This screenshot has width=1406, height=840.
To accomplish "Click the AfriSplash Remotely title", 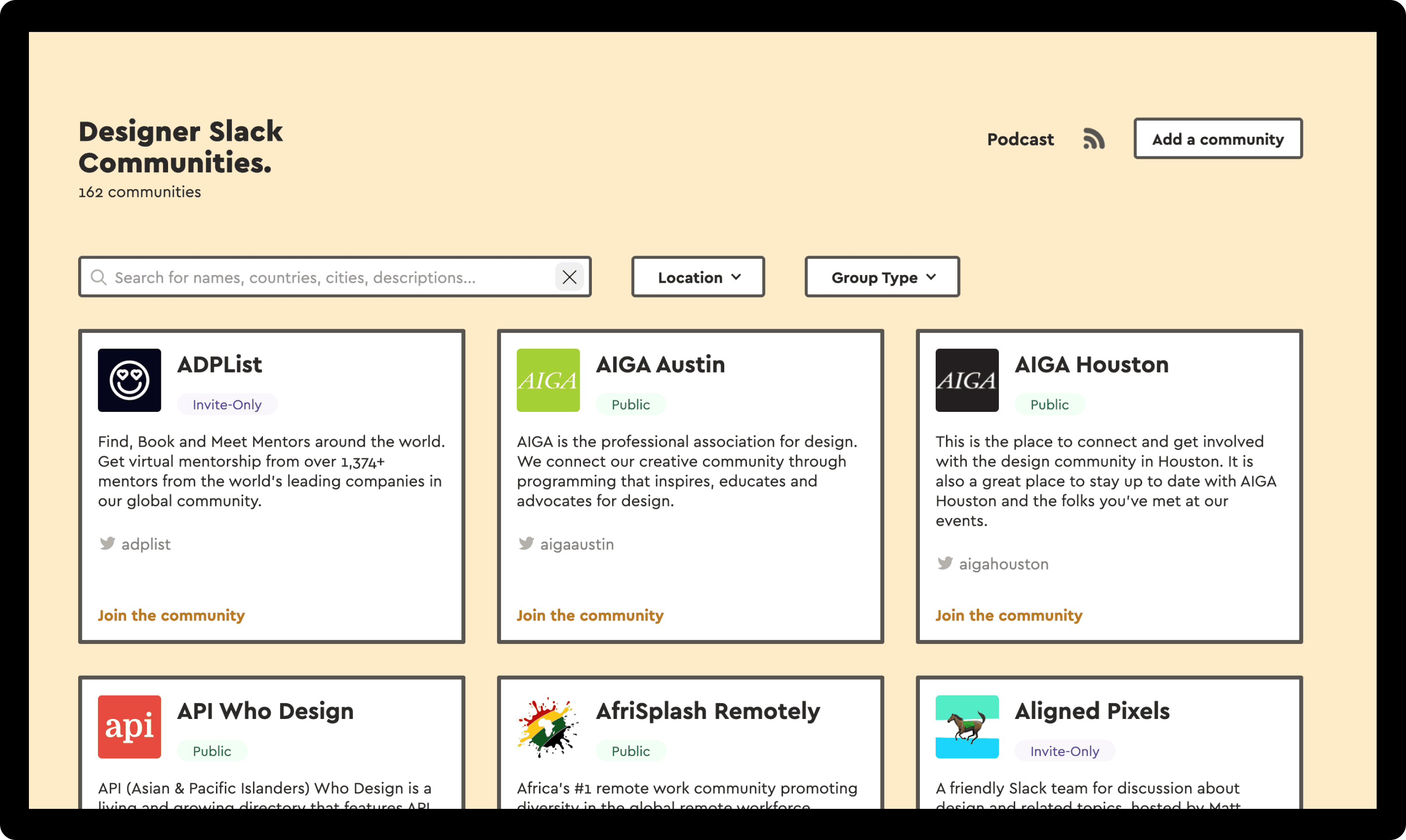I will pos(708,711).
